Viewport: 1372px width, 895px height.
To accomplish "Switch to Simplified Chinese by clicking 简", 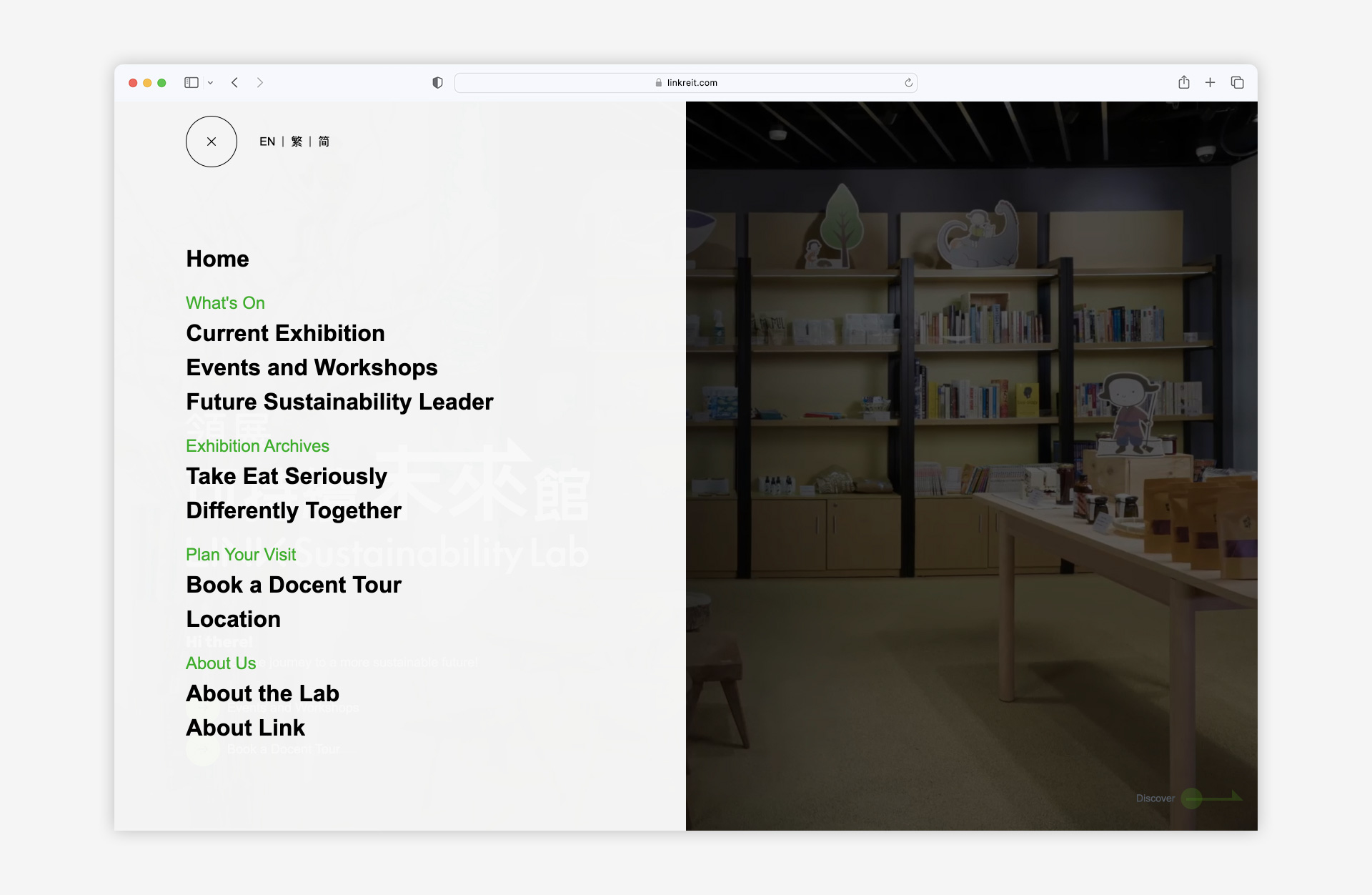I will point(327,141).
